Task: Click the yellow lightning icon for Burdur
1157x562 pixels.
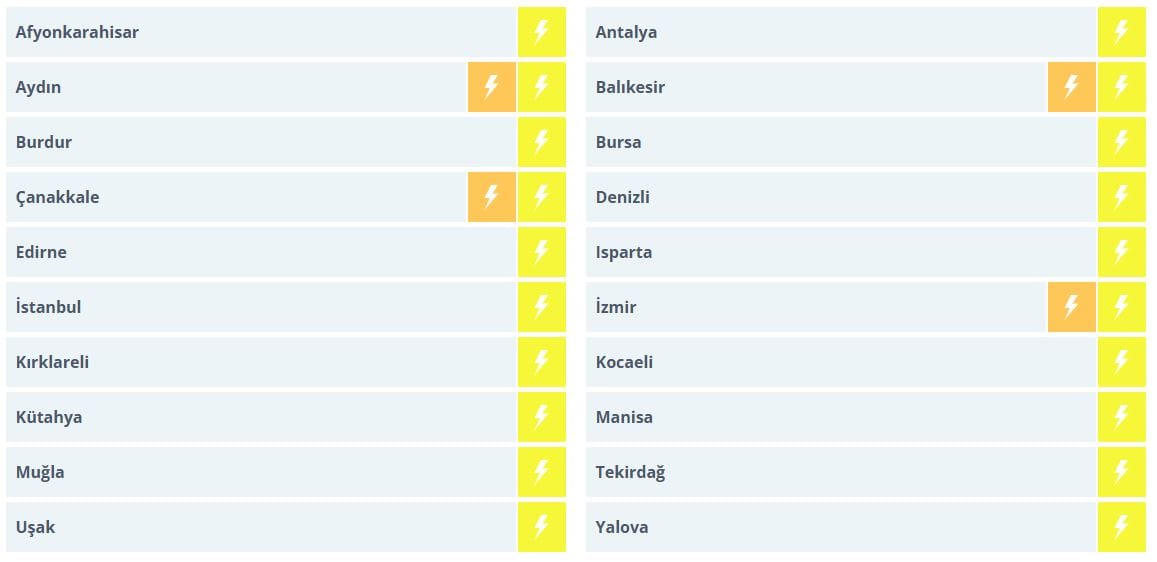Action: pyautogui.click(x=541, y=142)
